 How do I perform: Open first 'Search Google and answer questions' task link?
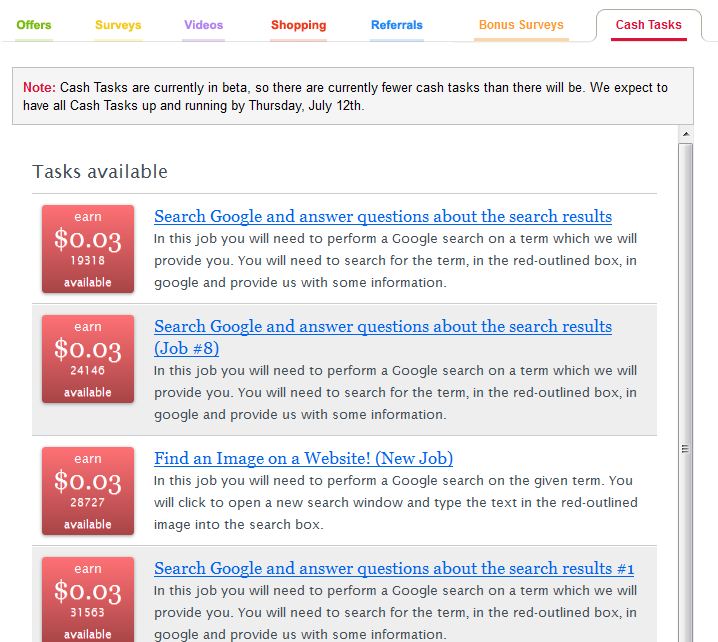click(382, 216)
